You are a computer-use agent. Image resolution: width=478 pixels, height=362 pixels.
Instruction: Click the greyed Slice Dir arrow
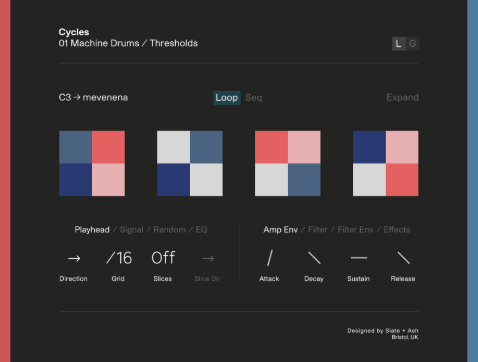(x=208, y=258)
